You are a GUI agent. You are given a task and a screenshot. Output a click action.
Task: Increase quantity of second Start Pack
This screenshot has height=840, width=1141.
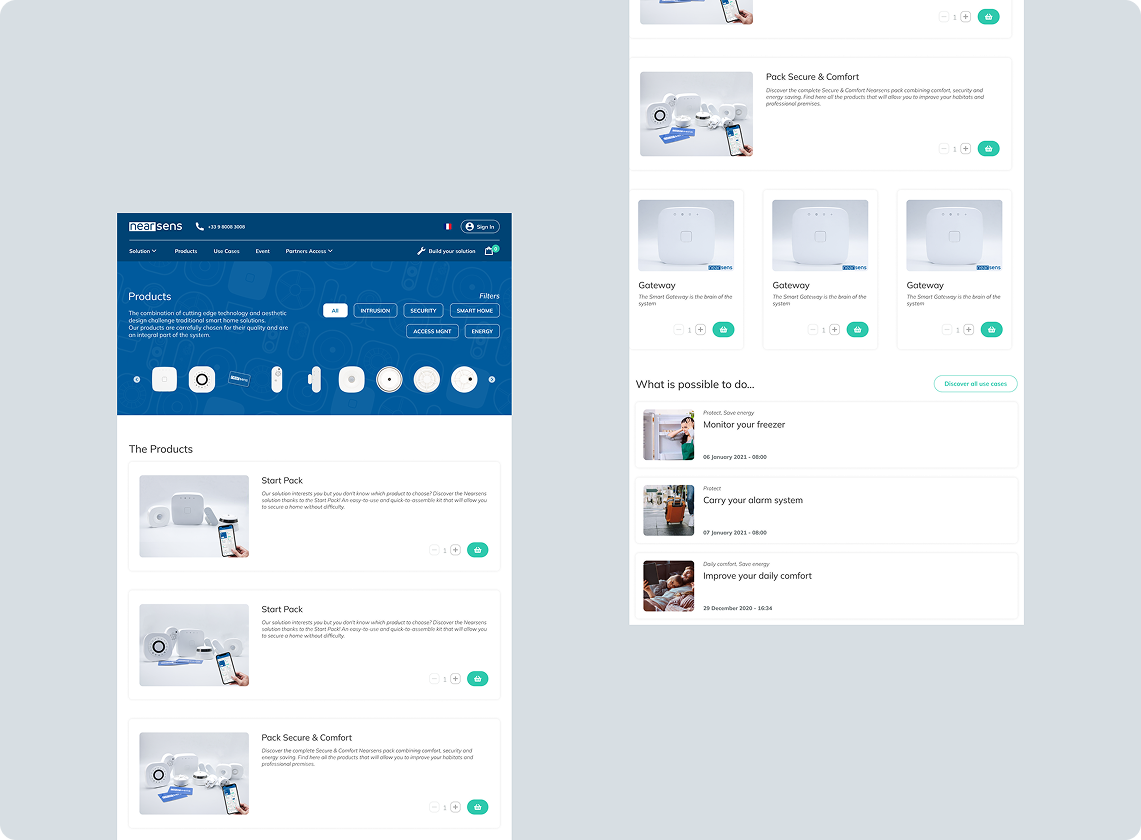(x=456, y=678)
